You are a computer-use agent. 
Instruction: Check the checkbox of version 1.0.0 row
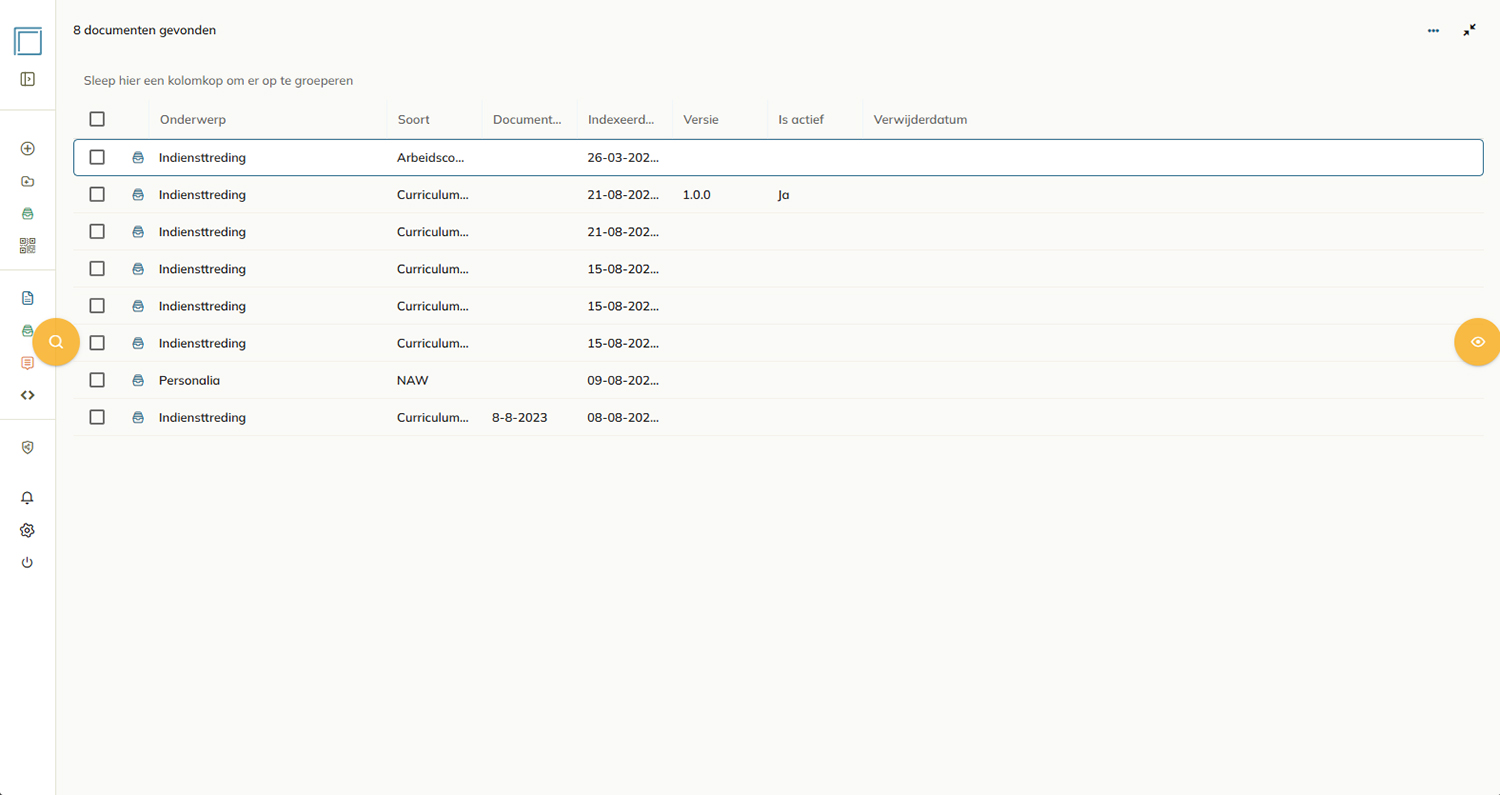tap(97, 194)
